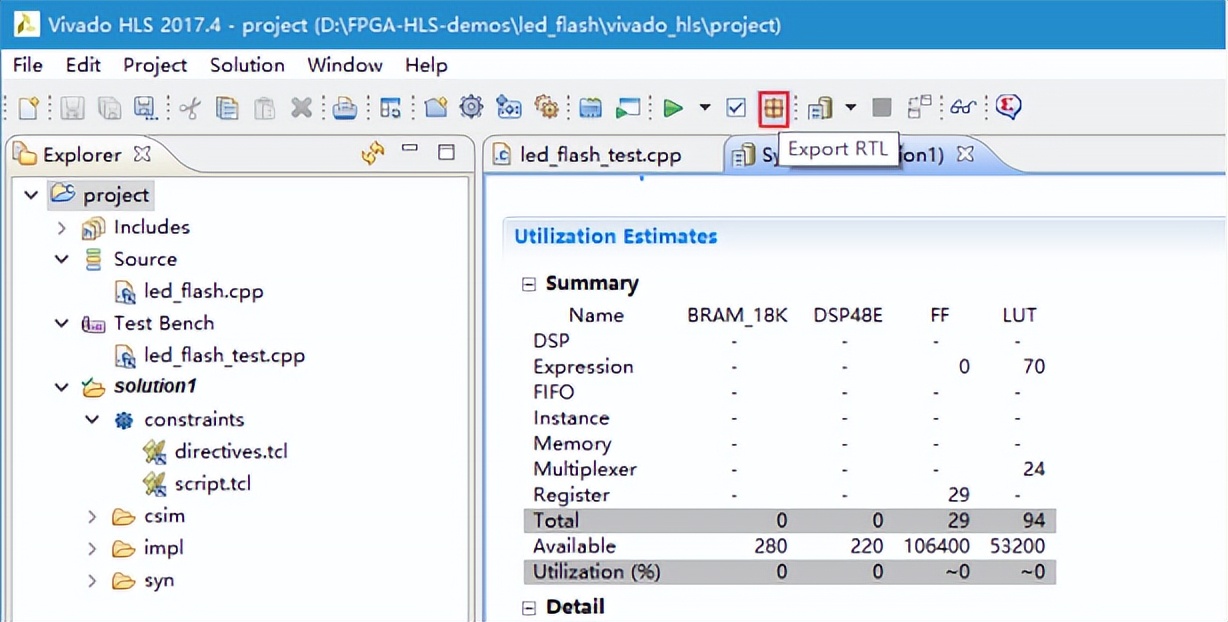This screenshot has width=1228, height=622.
Task: Collapse the Source tree node
Action: pyautogui.click(x=62, y=260)
